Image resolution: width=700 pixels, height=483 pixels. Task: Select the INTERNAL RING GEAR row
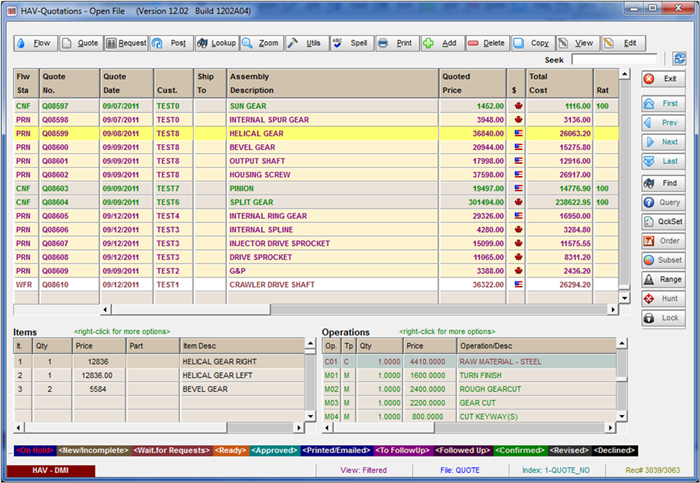coord(316,216)
